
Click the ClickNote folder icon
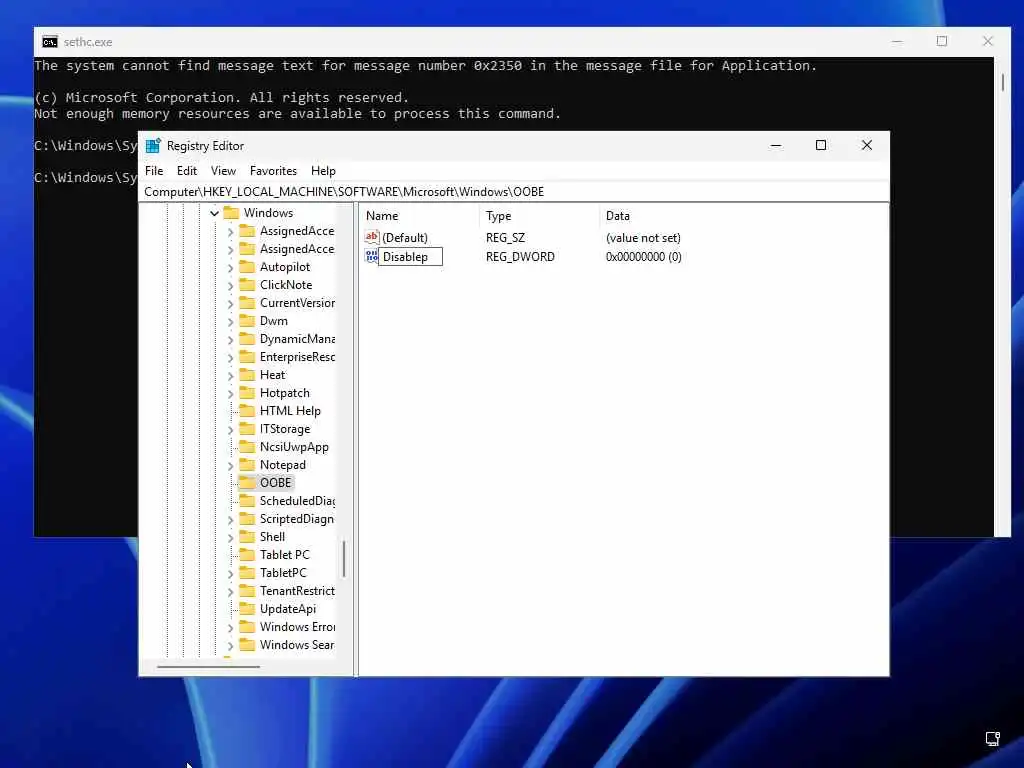click(x=247, y=285)
